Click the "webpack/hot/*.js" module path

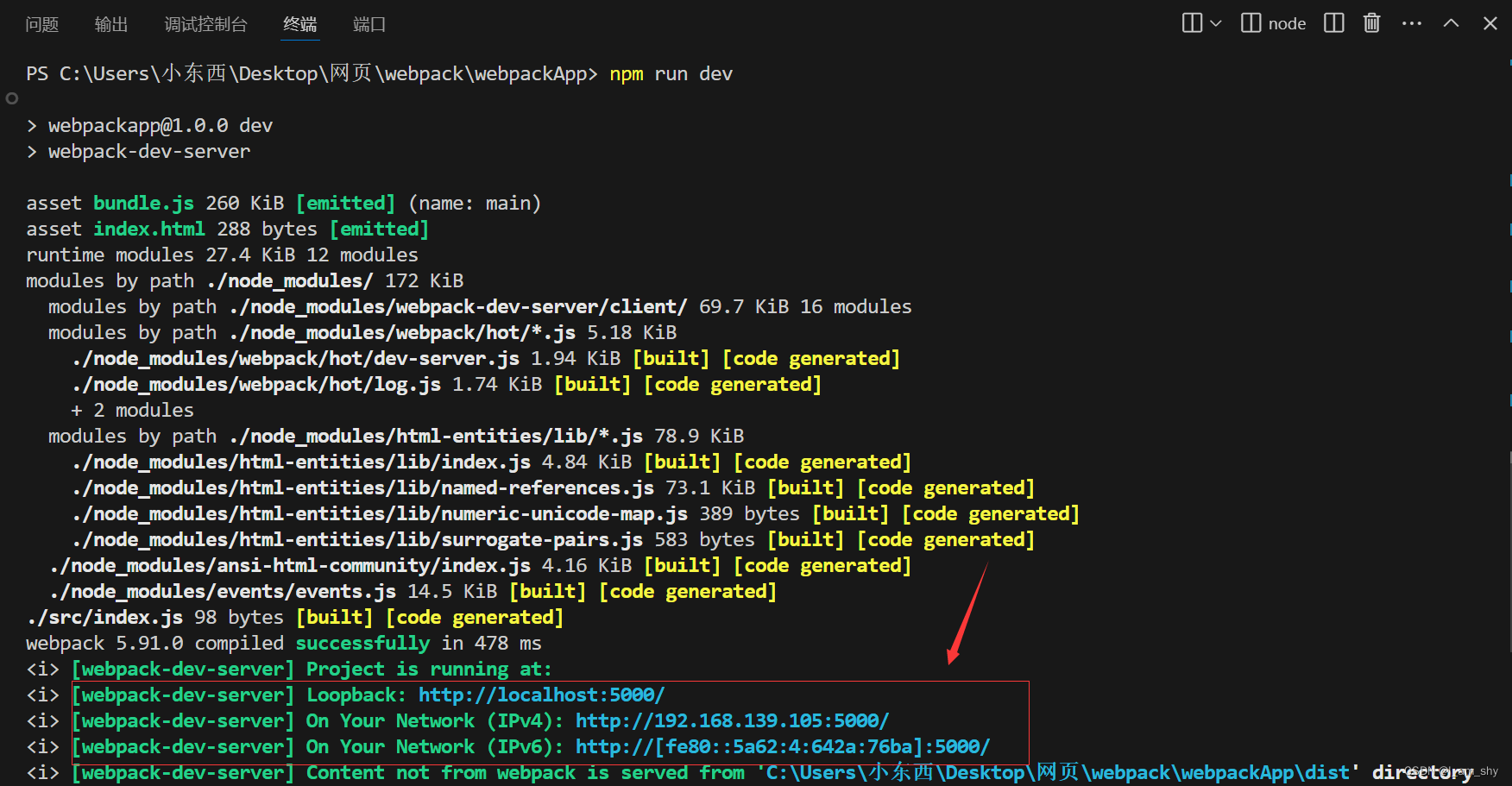[402, 333]
